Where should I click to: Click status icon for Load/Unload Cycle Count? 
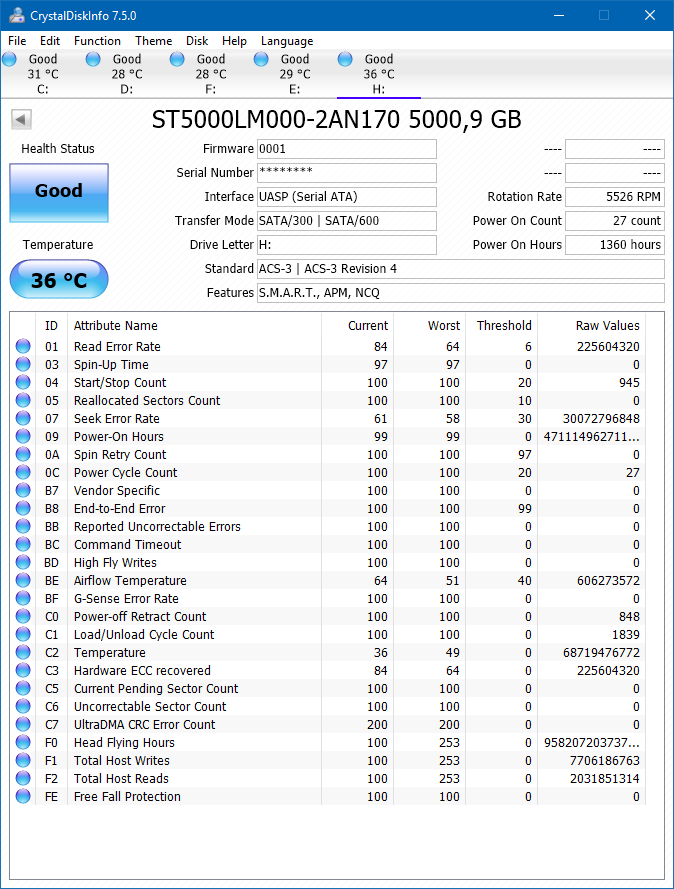(x=23, y=634)
